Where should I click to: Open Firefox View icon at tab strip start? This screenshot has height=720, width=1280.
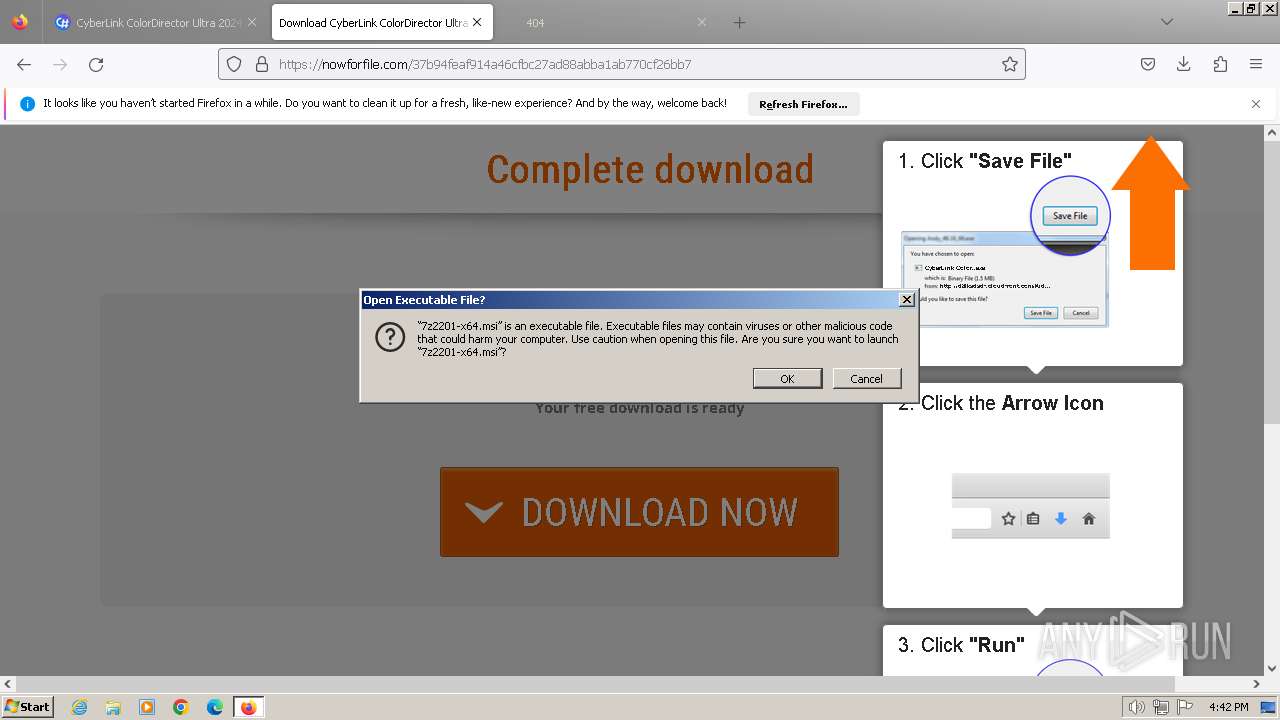(x=20, y=22)
